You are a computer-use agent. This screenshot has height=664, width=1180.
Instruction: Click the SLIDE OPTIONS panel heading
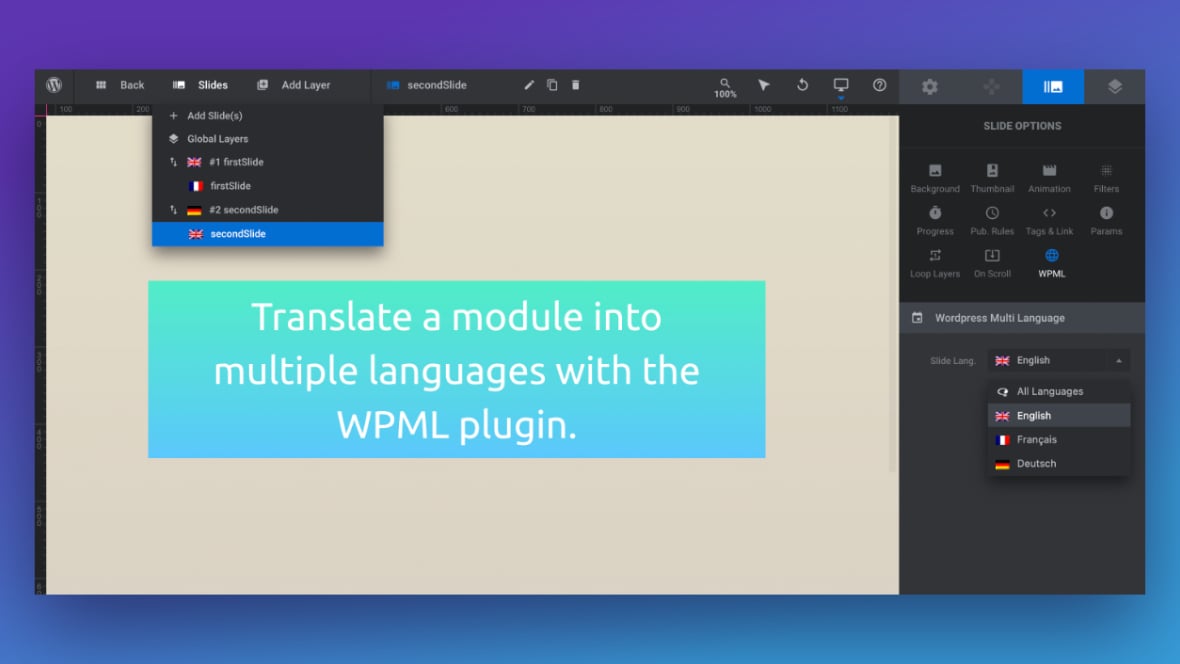(x=1022, y=126)
